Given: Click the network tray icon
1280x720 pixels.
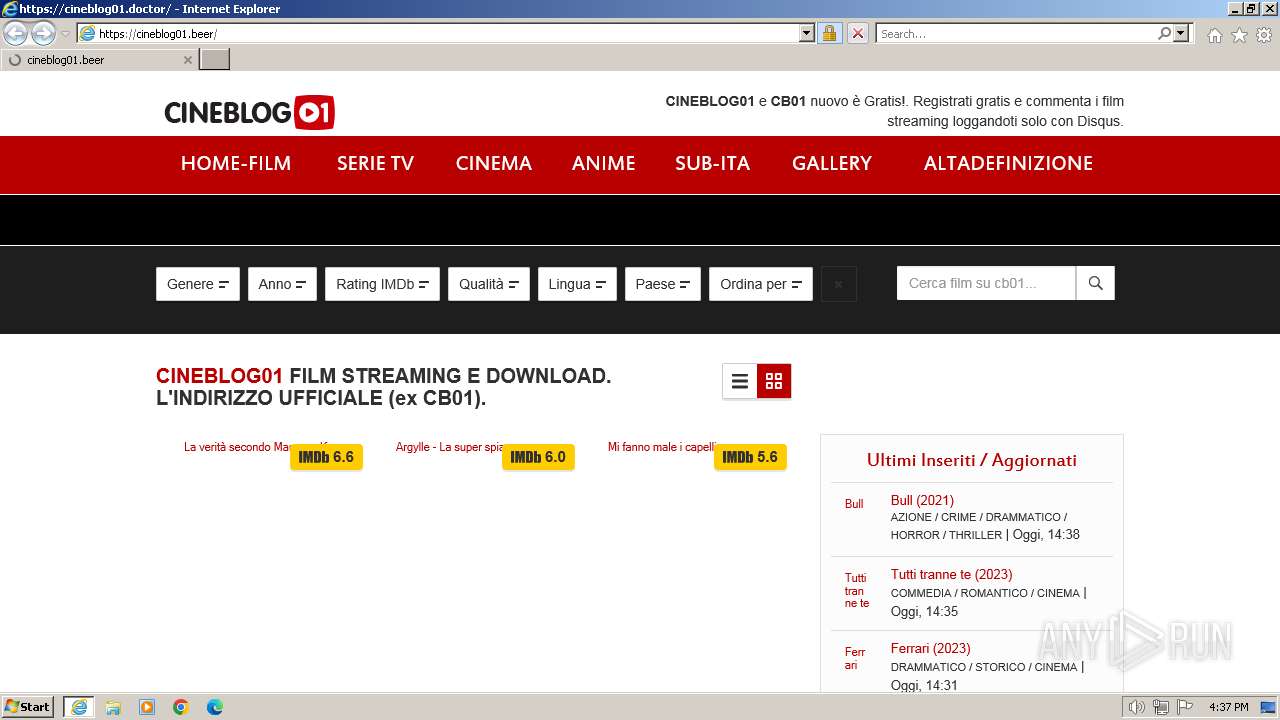Looking at the screenshot, I should [x=1161, y=707].
